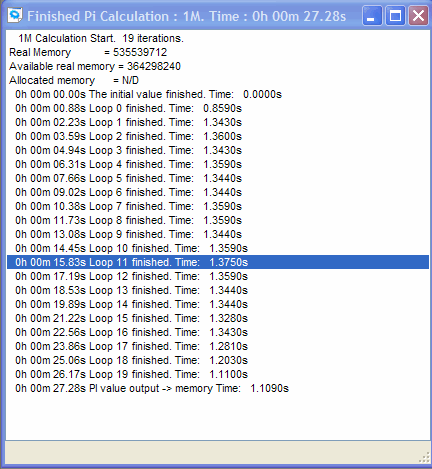Screen dimensions: 432x469
Task: Select the Loop 19 finished row
Action: click(x=218, y=374)
